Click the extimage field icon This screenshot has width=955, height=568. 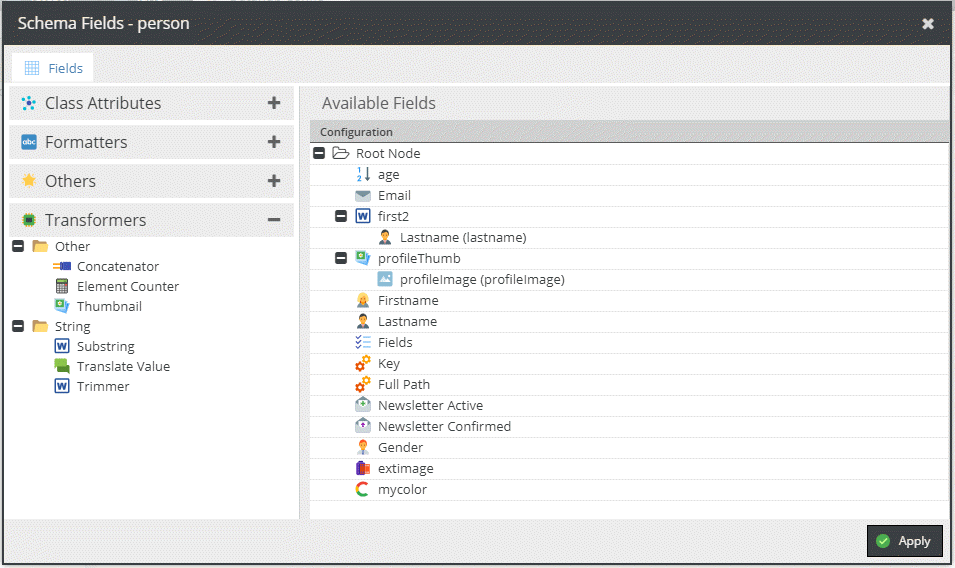pyautogui.click(x=363, y=469)
